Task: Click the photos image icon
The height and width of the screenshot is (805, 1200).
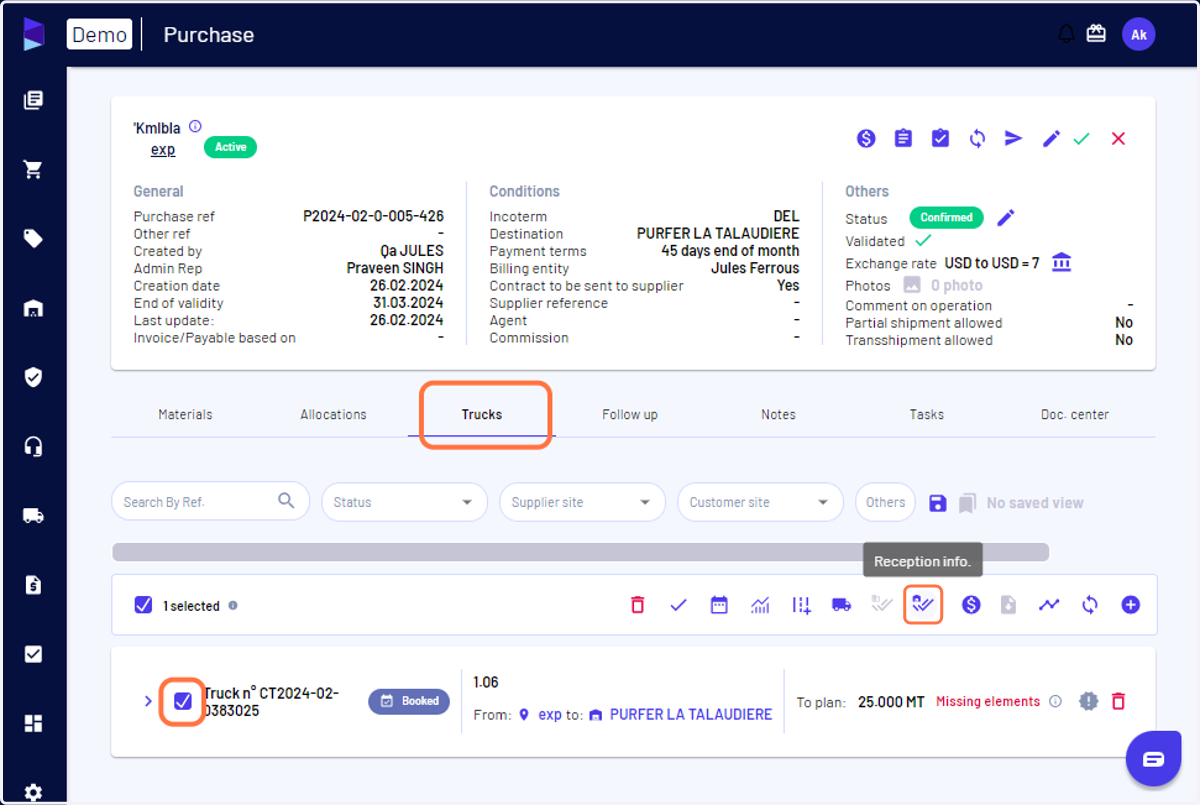Action: [912, 285]
